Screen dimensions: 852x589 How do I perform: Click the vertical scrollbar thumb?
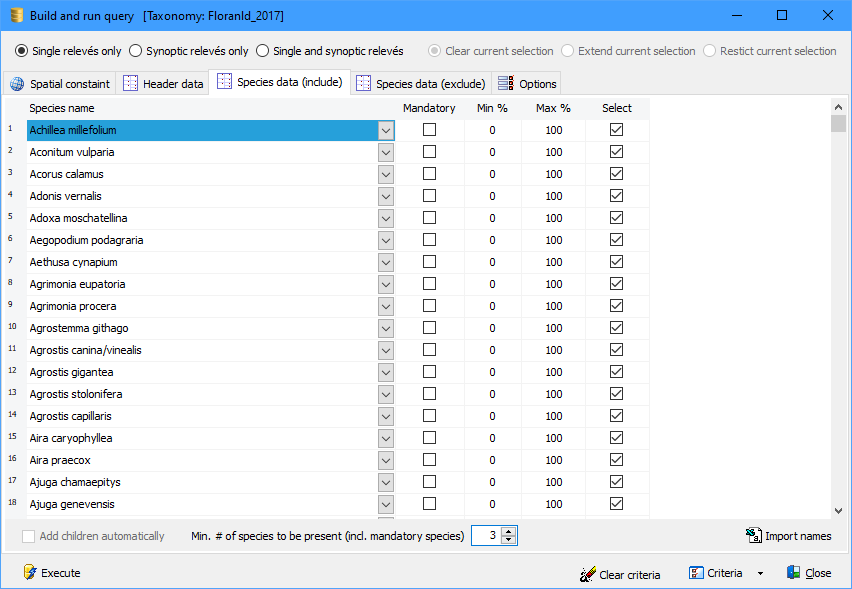click(838, 123)
